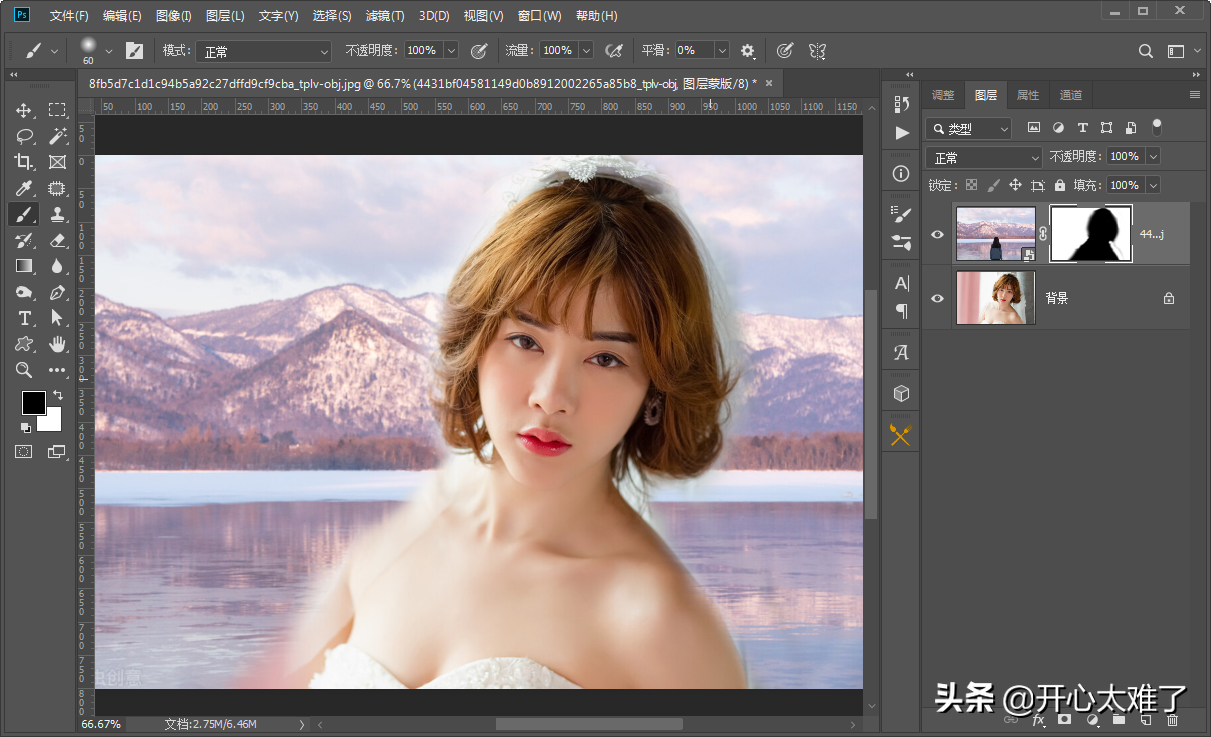Select the Gradient tool
Screen dimensions: 1211x737
[24, 266]
